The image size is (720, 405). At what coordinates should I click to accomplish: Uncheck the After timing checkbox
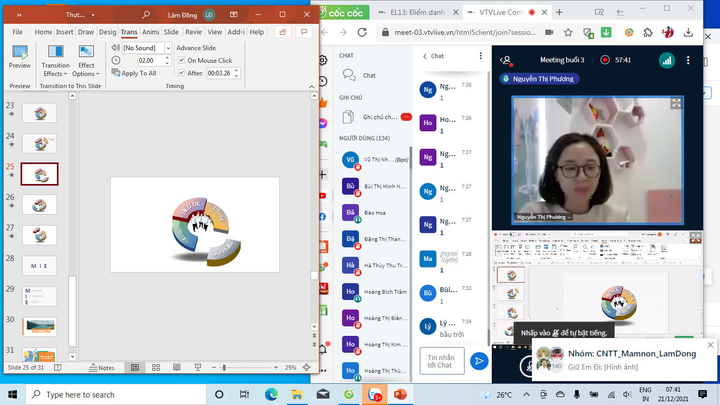pyautogui.click(x=181, y=73)
